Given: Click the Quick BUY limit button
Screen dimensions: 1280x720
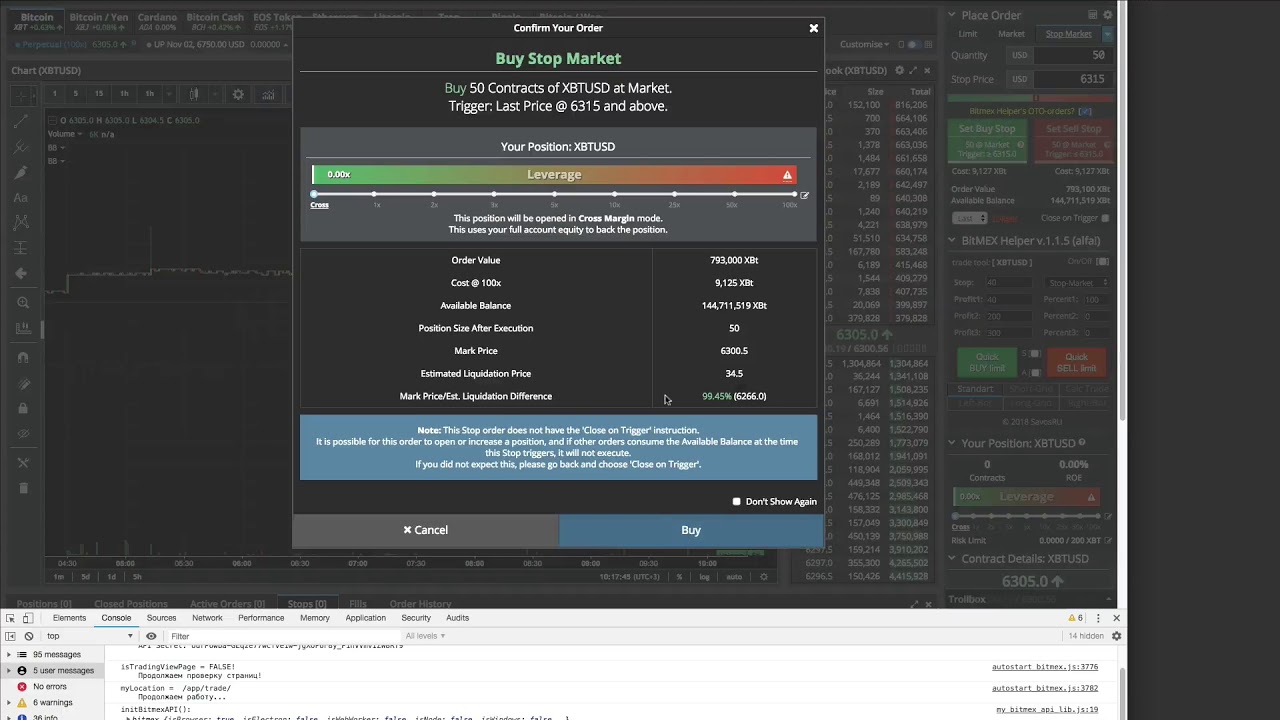Looking at the screenshot, I should coord(987,362).
